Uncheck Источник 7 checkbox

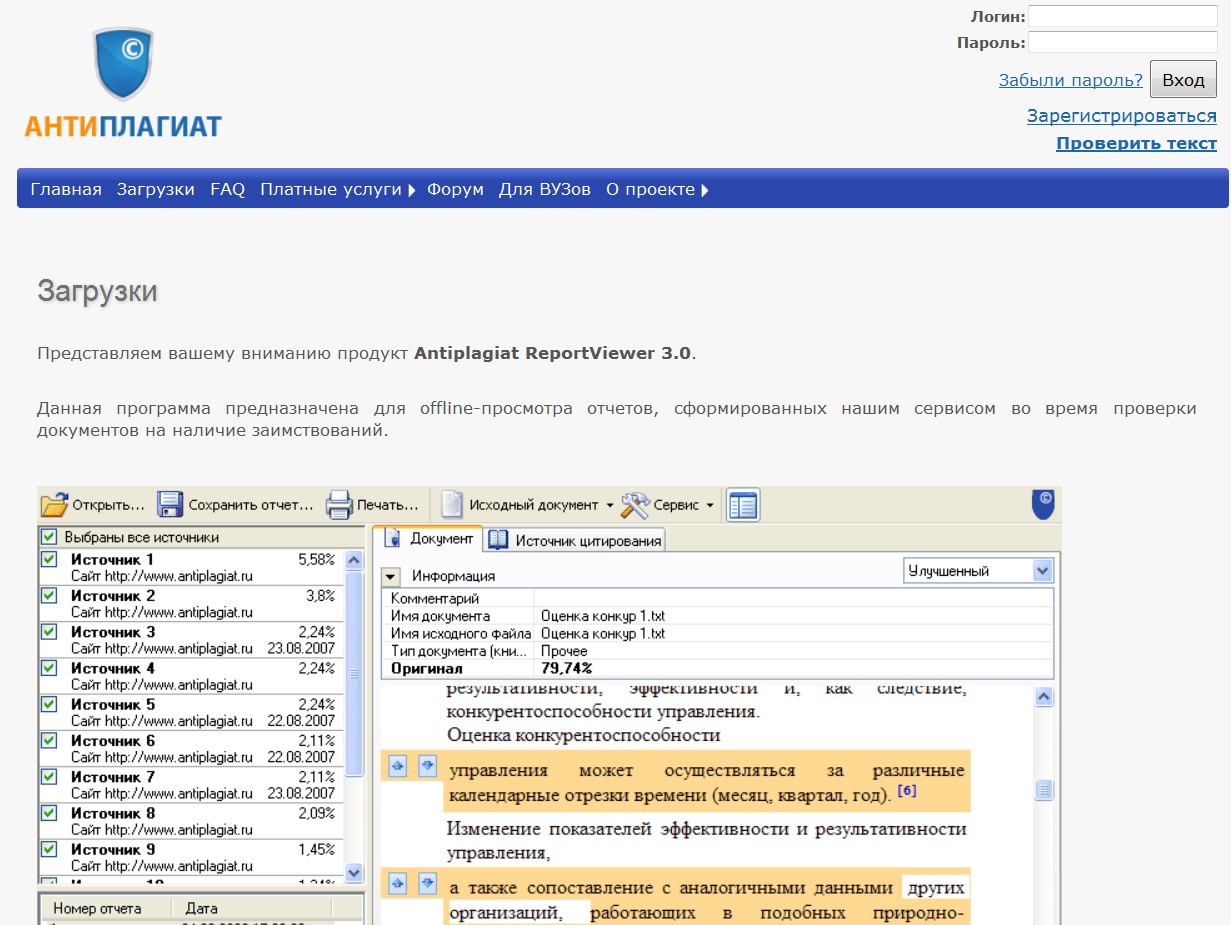coord(49,777)
